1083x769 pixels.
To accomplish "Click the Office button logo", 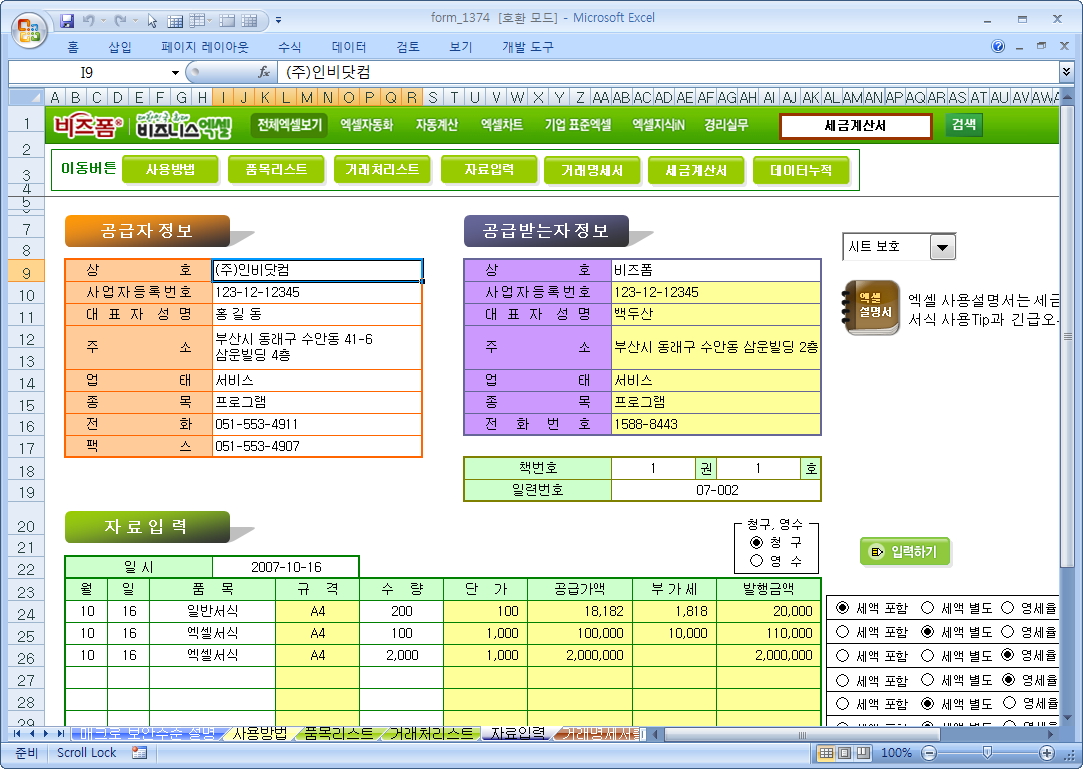I will coord(27,25).
